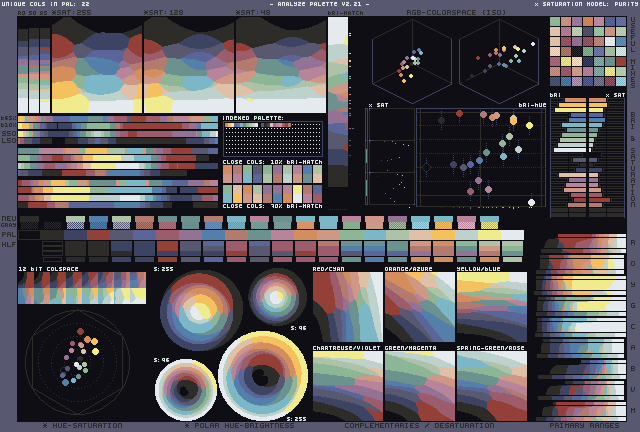
Task: Click the "INDEXED PALETTE:" label
Action: click(x=253, y=118)
